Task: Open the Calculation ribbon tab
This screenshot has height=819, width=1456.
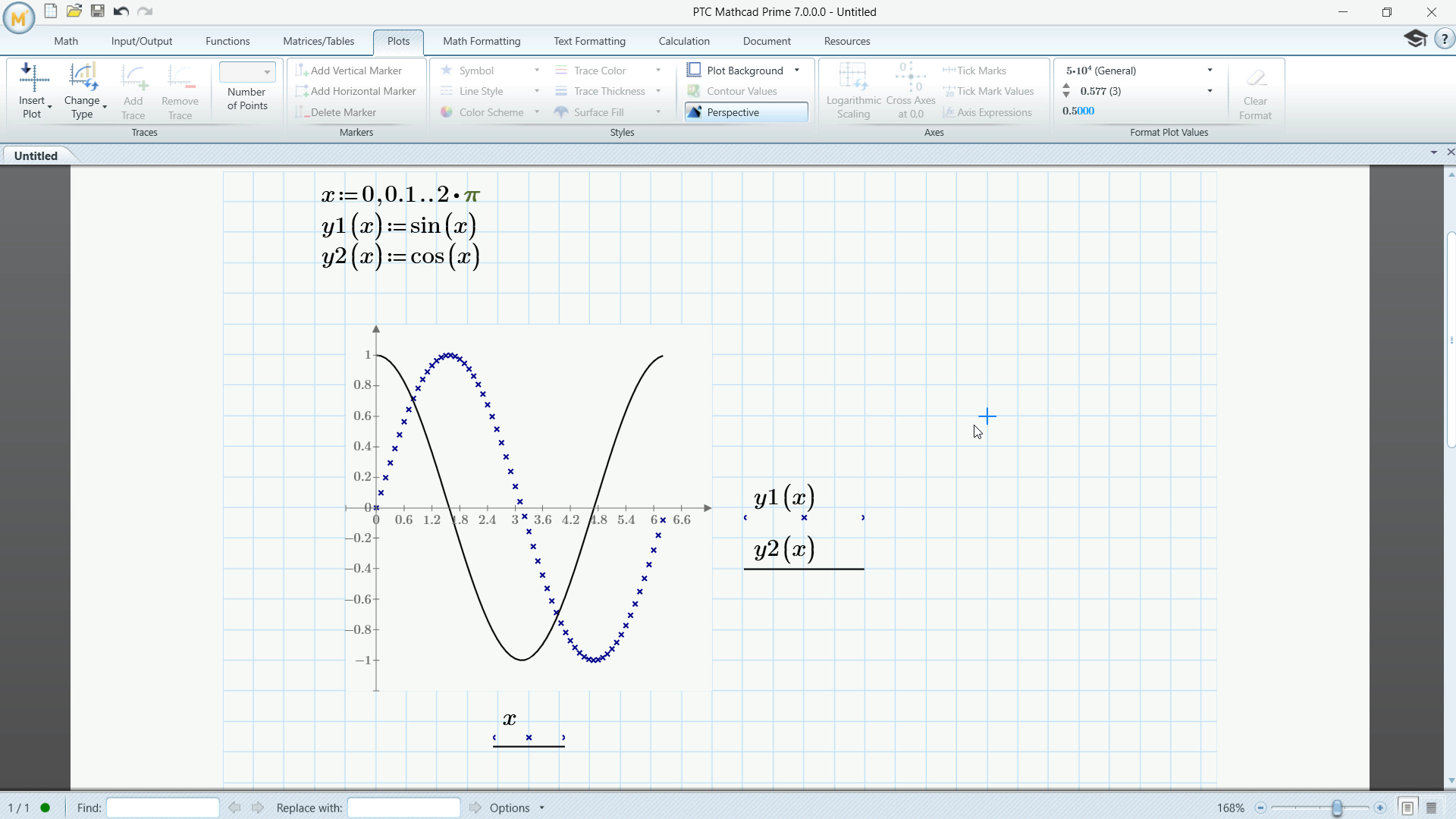Action: point(684,42)
